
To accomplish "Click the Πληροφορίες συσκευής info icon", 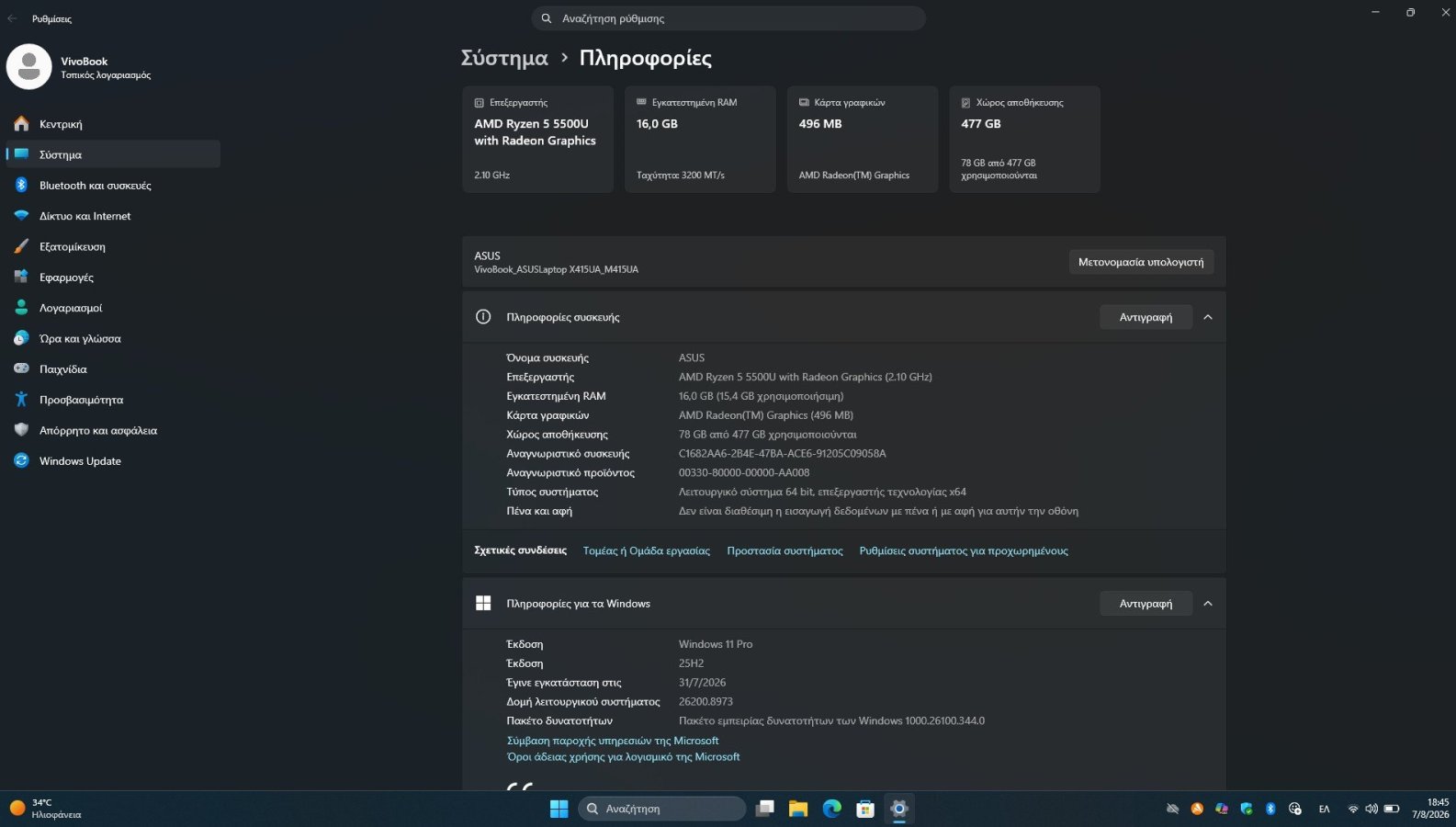I will pyautogui.click(x=483, y=317).
